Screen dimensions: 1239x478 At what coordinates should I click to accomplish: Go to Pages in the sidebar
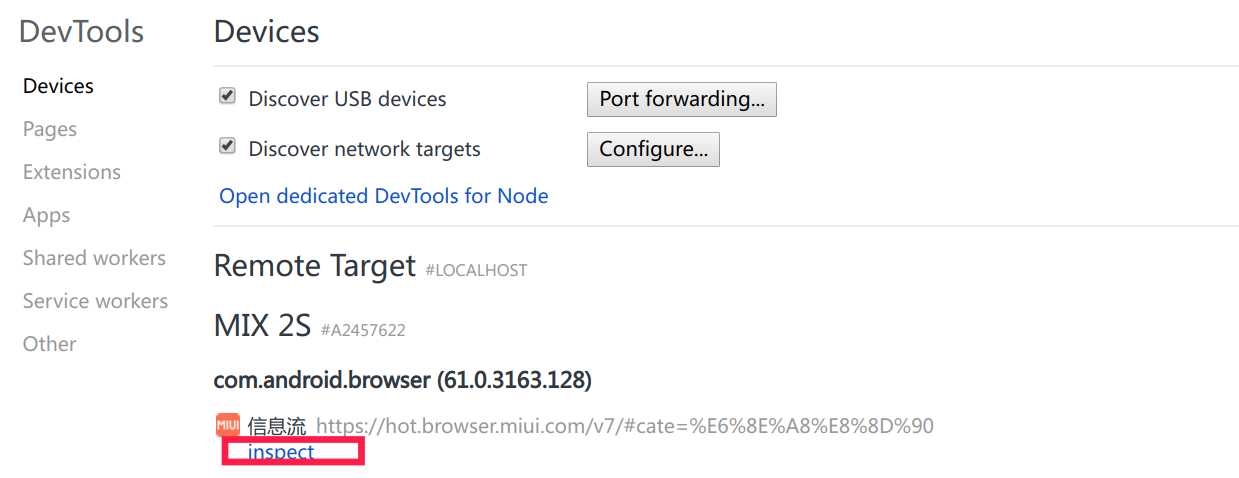[x=50, y=129]
